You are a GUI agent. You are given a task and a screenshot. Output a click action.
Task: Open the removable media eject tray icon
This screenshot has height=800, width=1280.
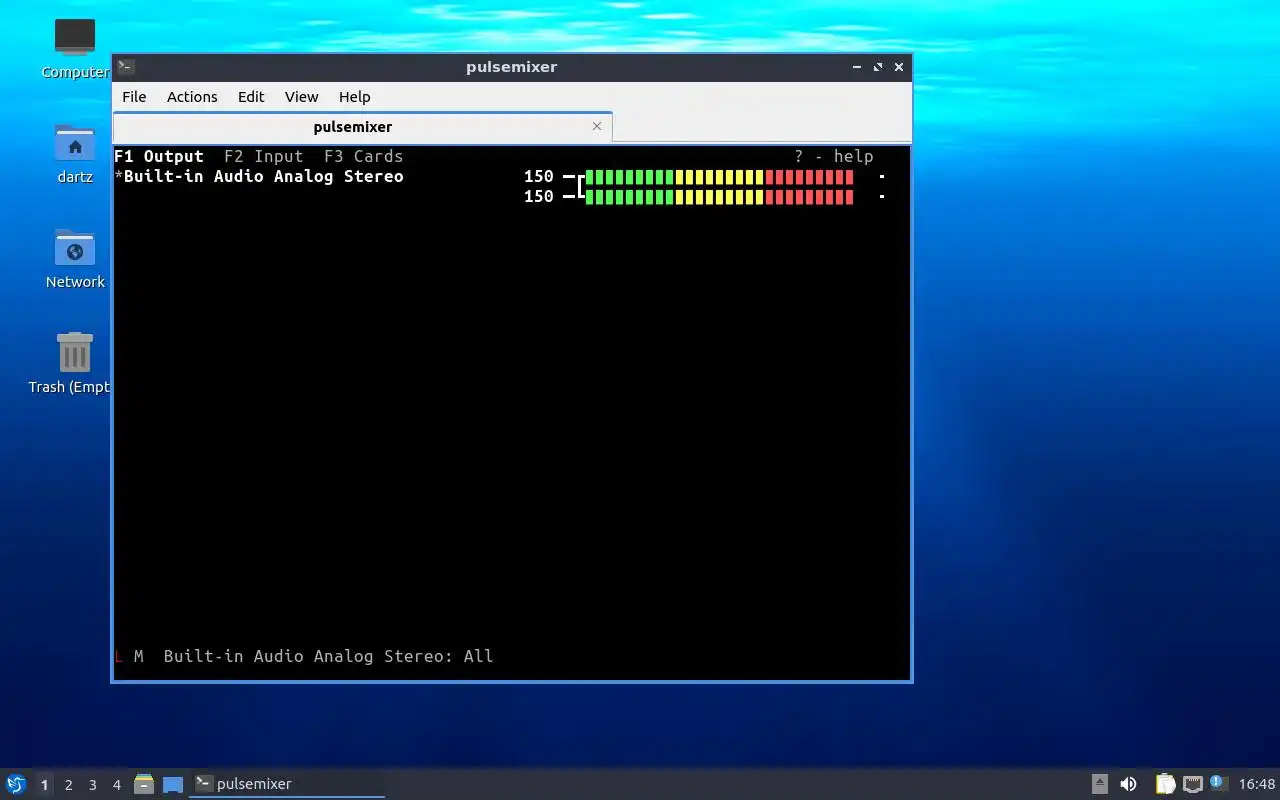tap(1100, 784)
